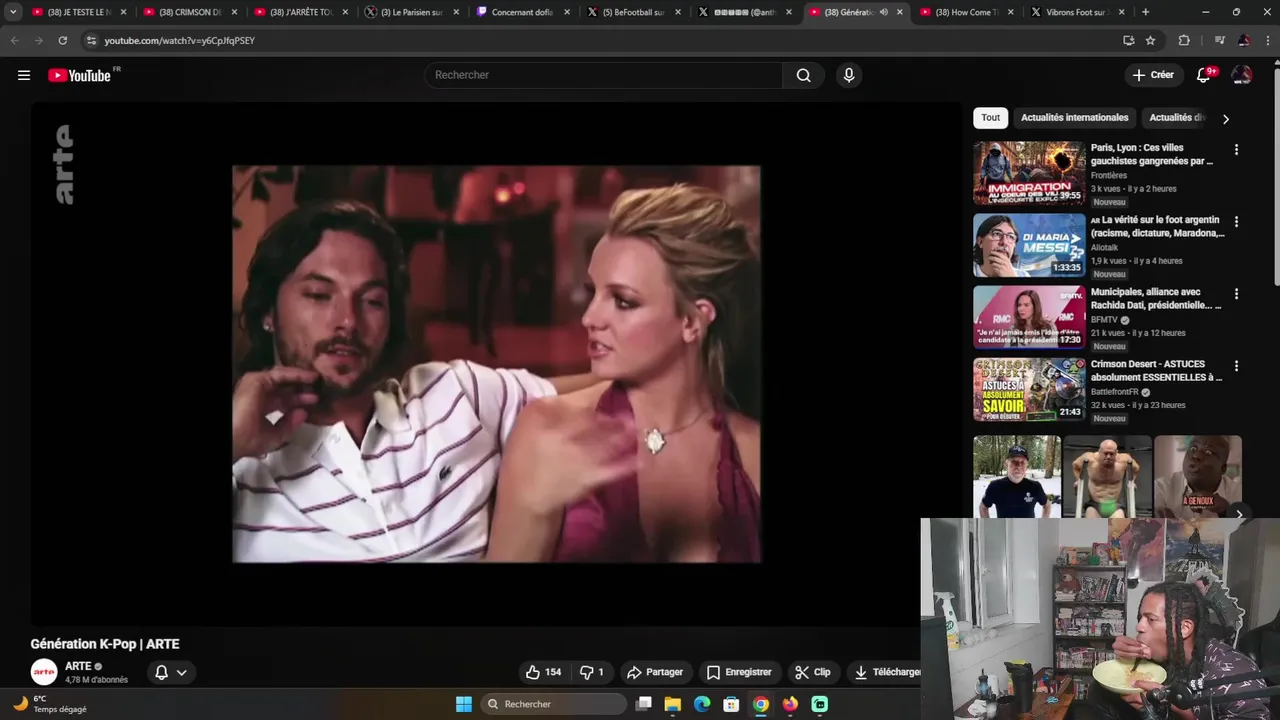The image size is (1280, 720).
Task: Click the Municipales, alliance avec Rachida Dati title
Action: pos(1156,299)
